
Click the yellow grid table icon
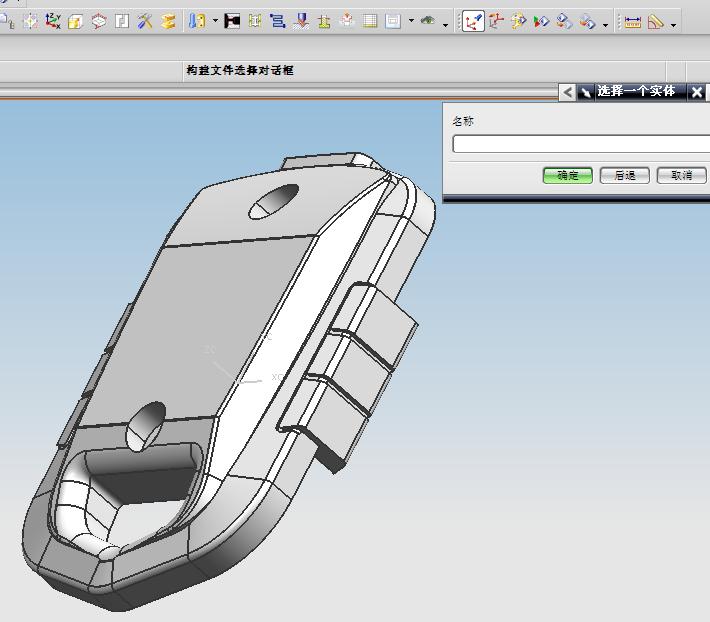(370, 21)
